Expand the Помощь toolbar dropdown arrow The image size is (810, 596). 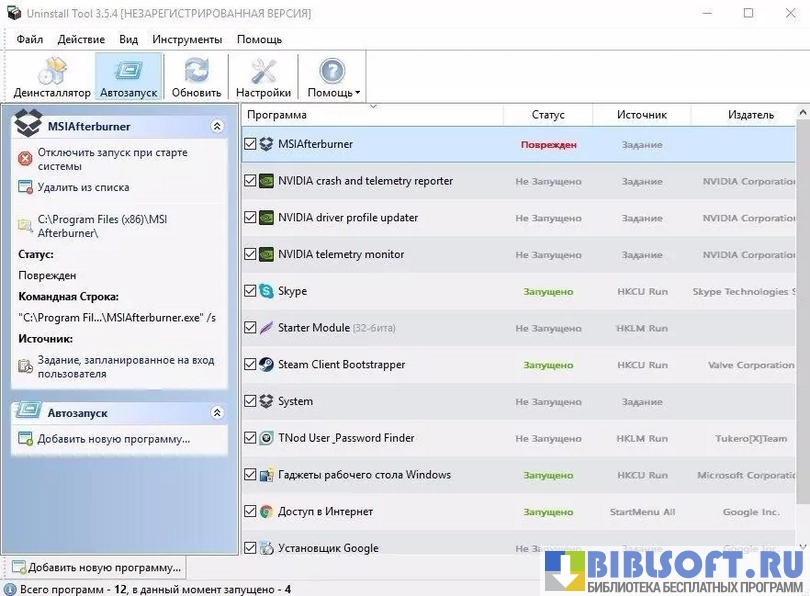(357, 93)
